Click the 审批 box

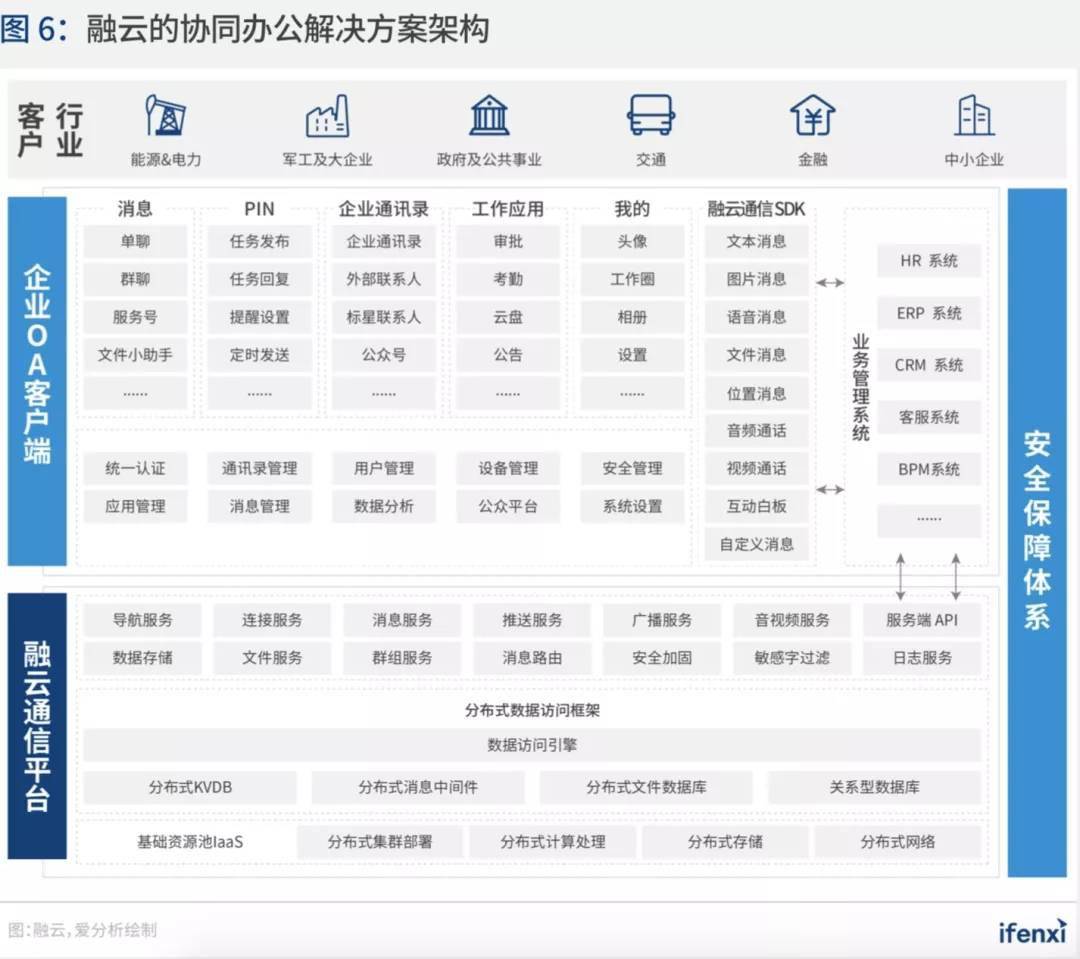coord(508,241)
